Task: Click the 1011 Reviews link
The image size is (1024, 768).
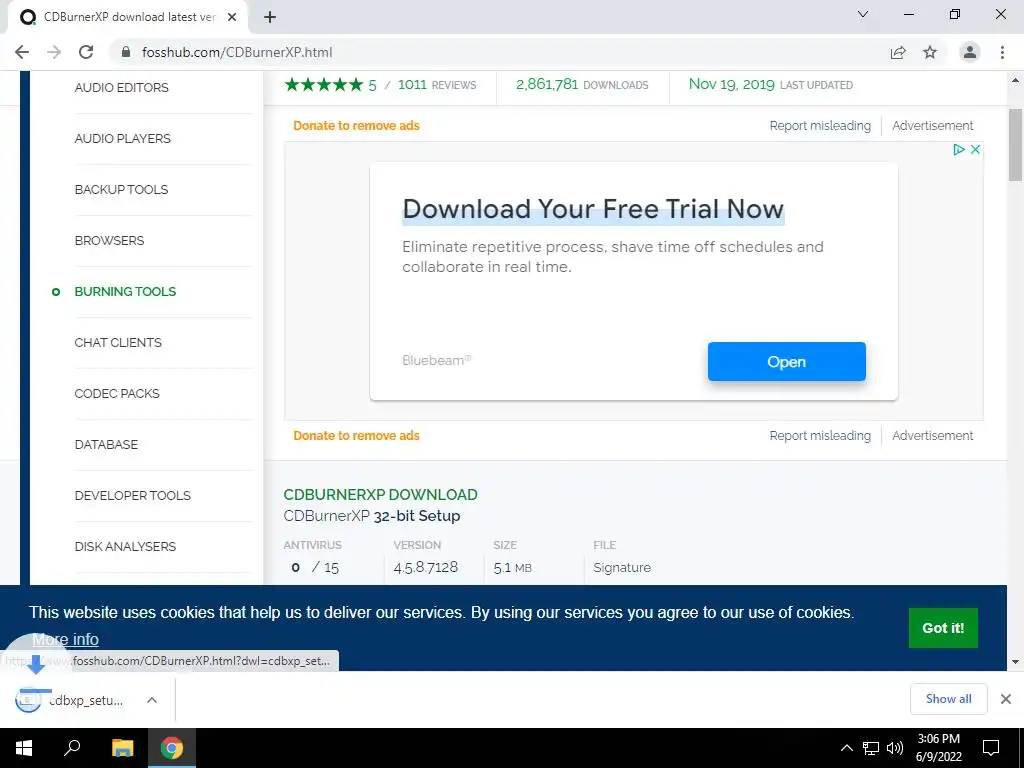Action: coord(437,84)
